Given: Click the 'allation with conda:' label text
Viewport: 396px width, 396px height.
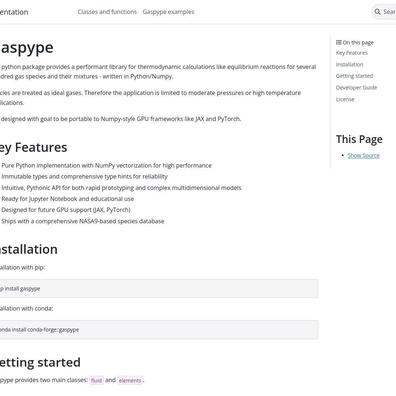Looking at the screenshot, I should (27, 309).
